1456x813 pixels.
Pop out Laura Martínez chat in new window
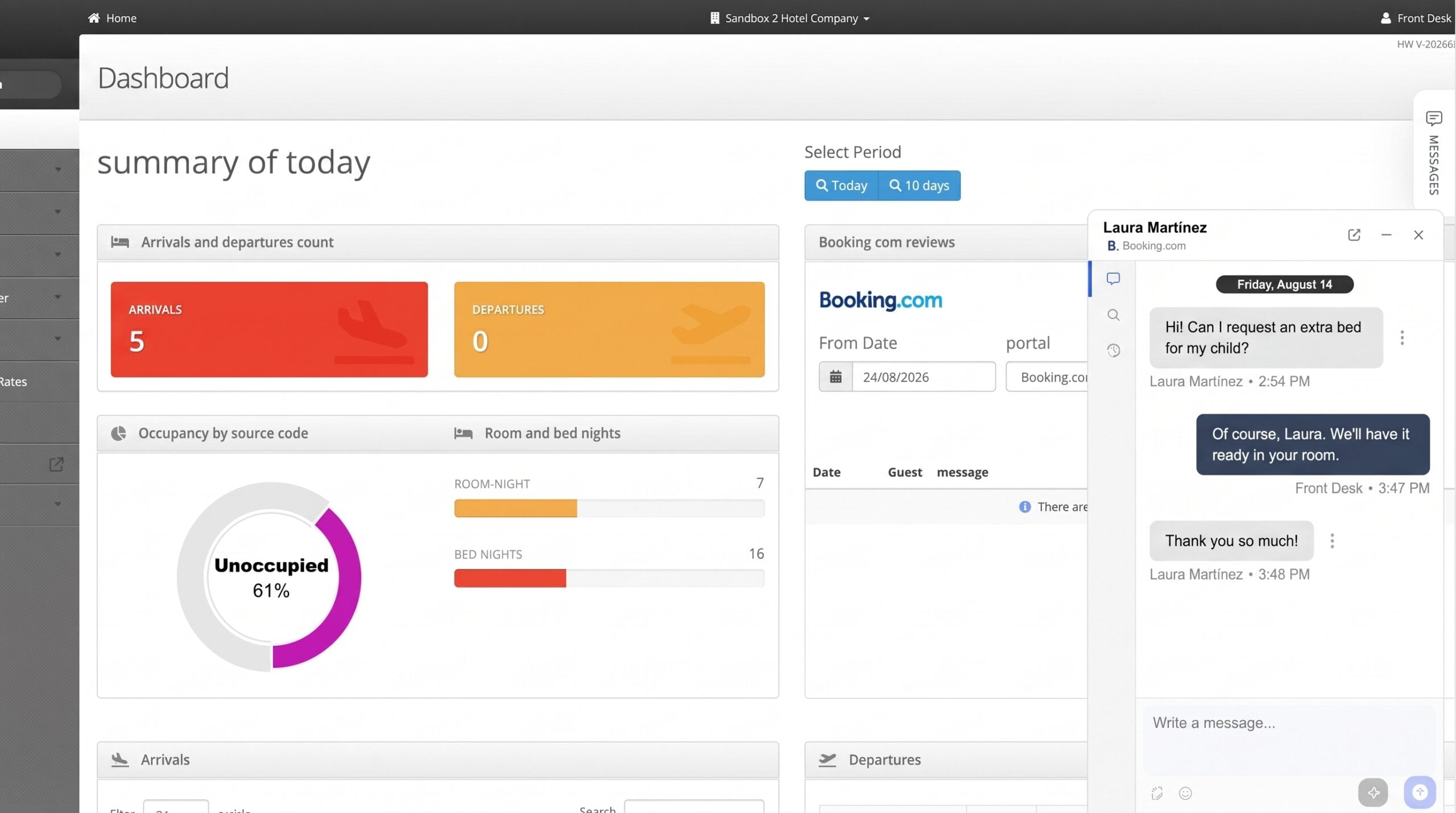1354,235
